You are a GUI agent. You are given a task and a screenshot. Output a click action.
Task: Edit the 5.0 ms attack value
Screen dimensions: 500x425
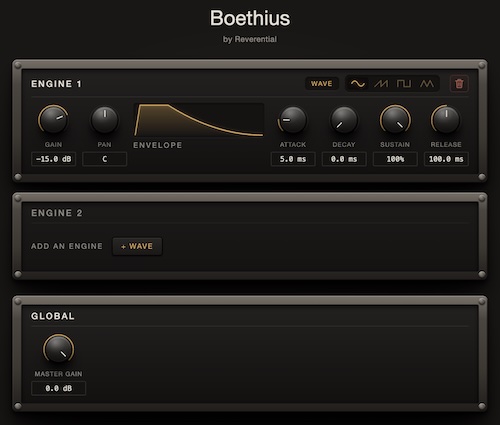click(293, 159)
